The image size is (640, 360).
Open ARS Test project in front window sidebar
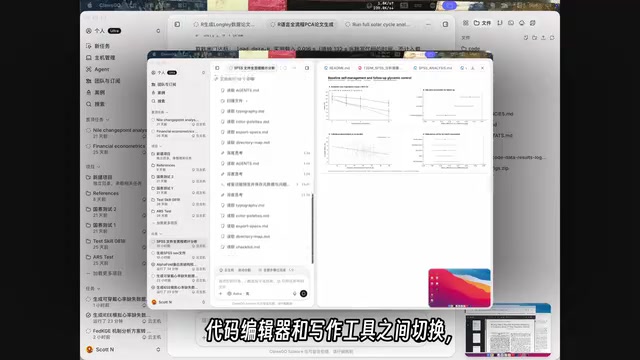(178, 213)
